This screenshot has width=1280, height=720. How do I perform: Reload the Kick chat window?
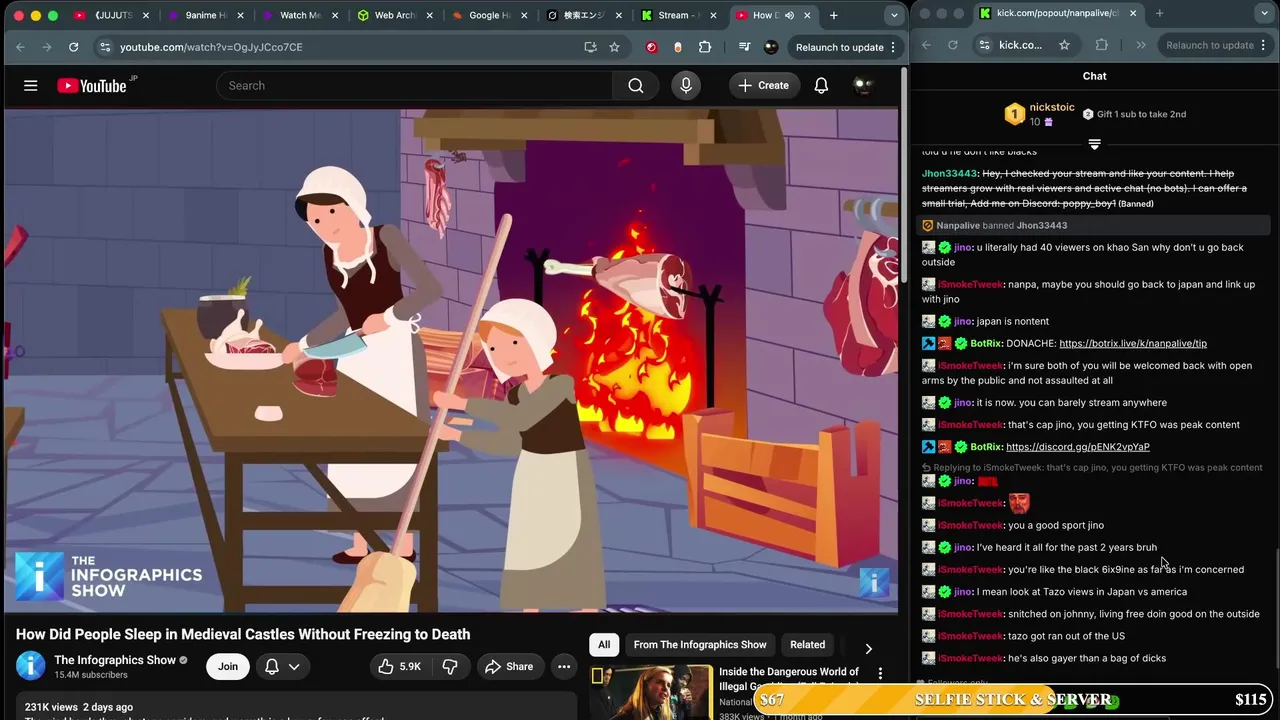(953, 45)
